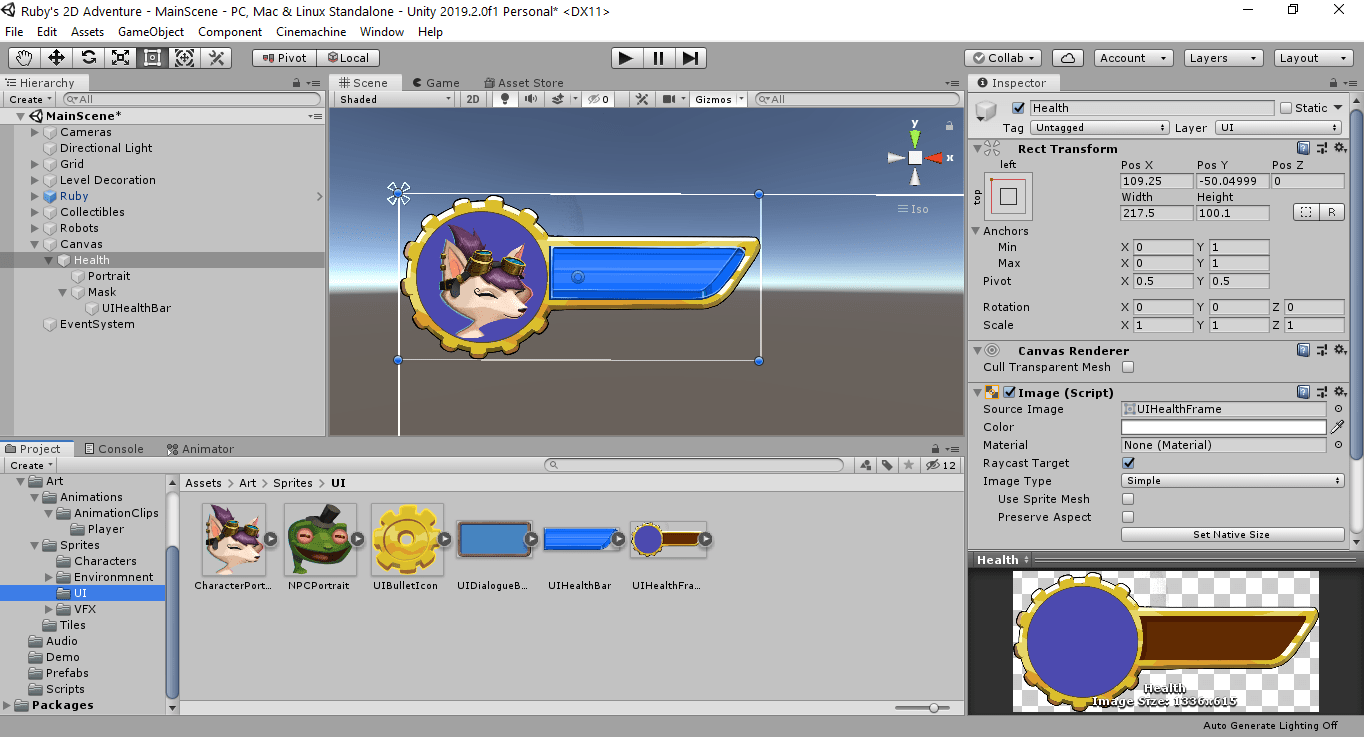1364x737 pixels.
Task: Toggle the Scene view gizmo lock
Action: (x=949, y=126)
